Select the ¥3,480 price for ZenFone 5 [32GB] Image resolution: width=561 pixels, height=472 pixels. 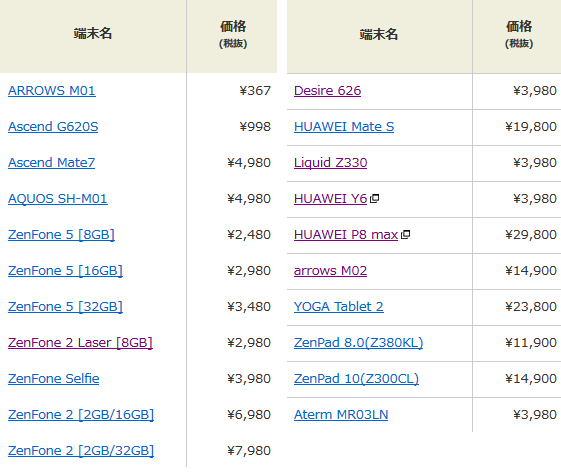coord(249,307)
